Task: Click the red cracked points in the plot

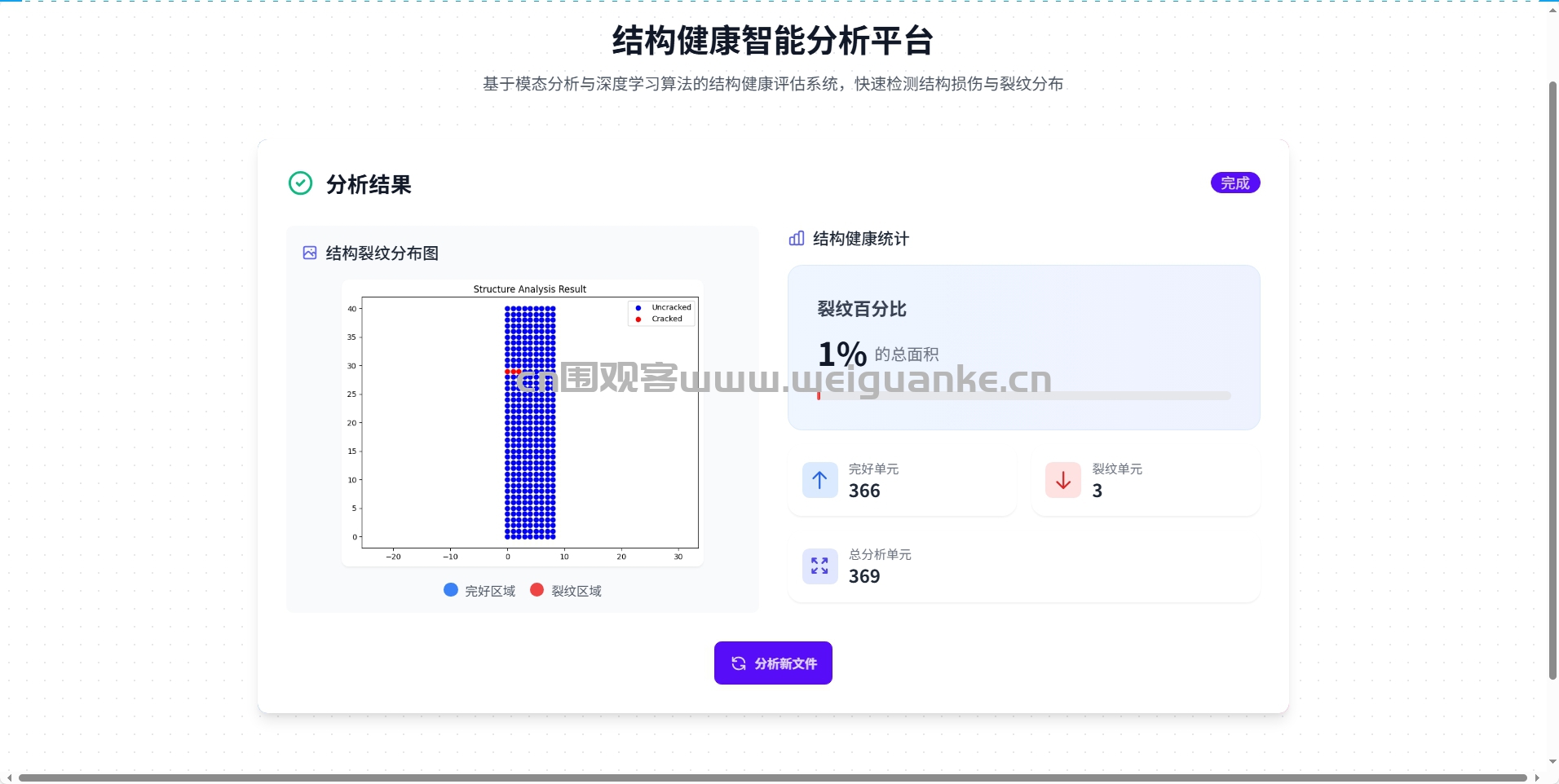Action: [x=513, y=372]
